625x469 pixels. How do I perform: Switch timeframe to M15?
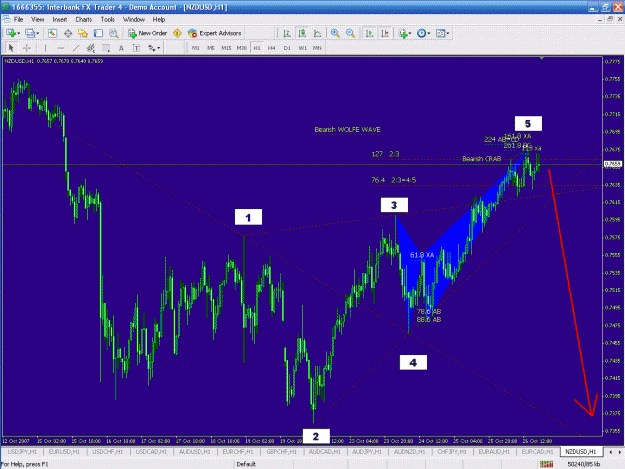pyautogui.click(x=226, y=48)
